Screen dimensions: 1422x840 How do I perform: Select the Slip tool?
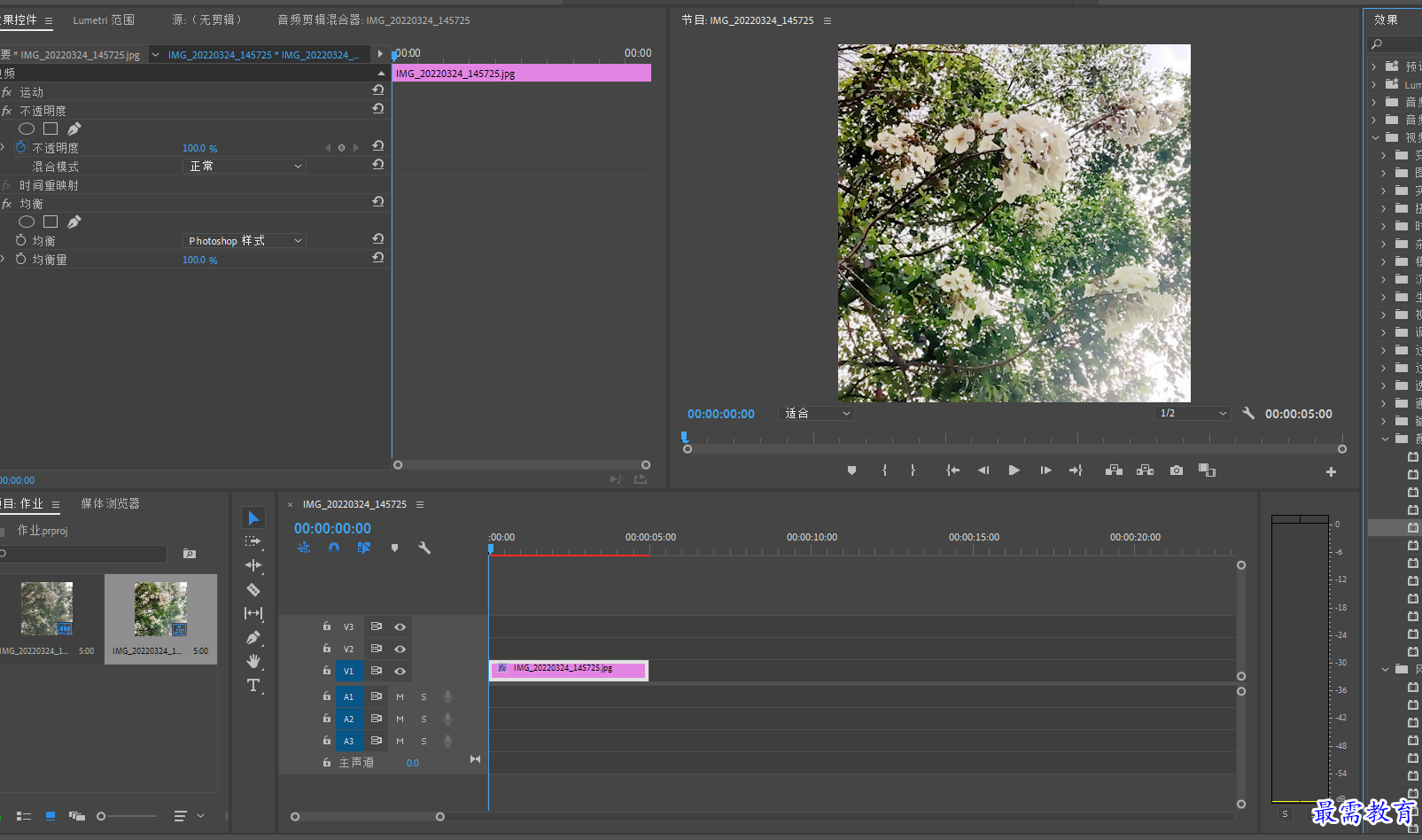click(253, 613)
